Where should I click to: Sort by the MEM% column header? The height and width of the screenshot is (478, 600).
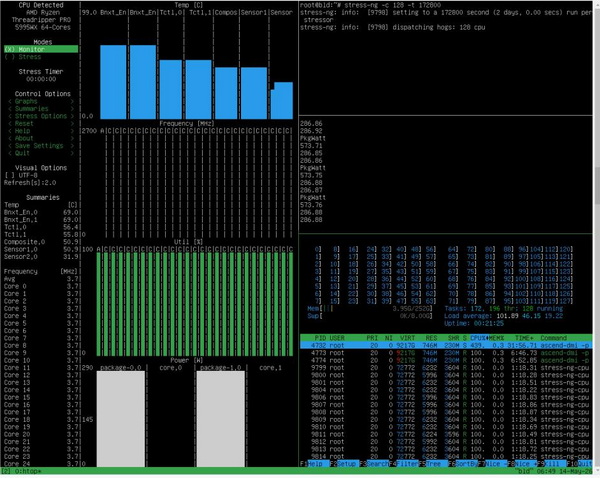click(496, 338)
